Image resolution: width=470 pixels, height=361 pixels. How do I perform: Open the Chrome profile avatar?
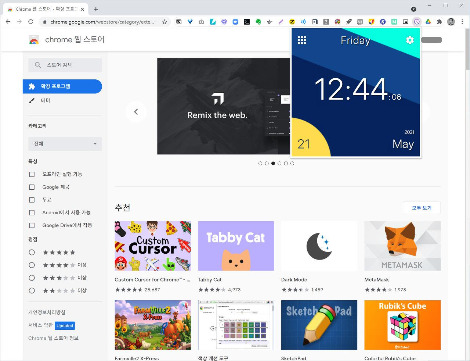click(451, 22)
